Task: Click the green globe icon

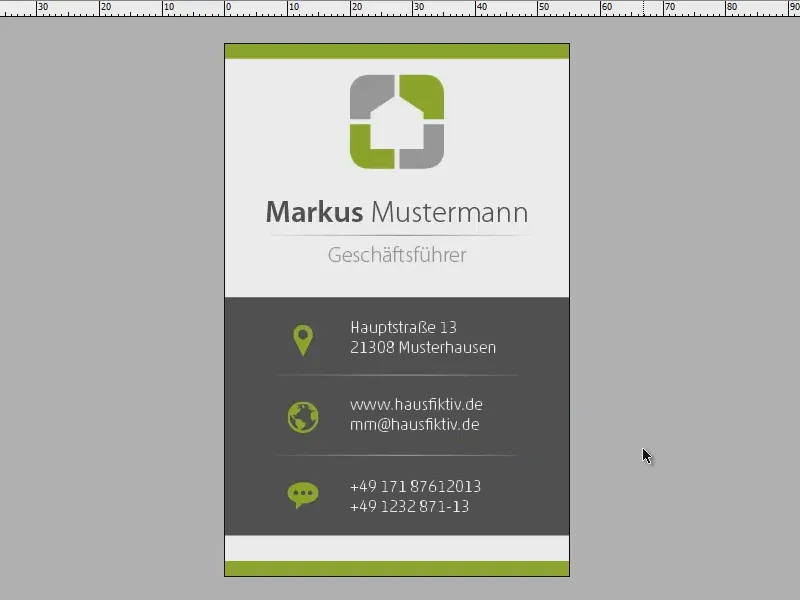Action: coord(303,417)
